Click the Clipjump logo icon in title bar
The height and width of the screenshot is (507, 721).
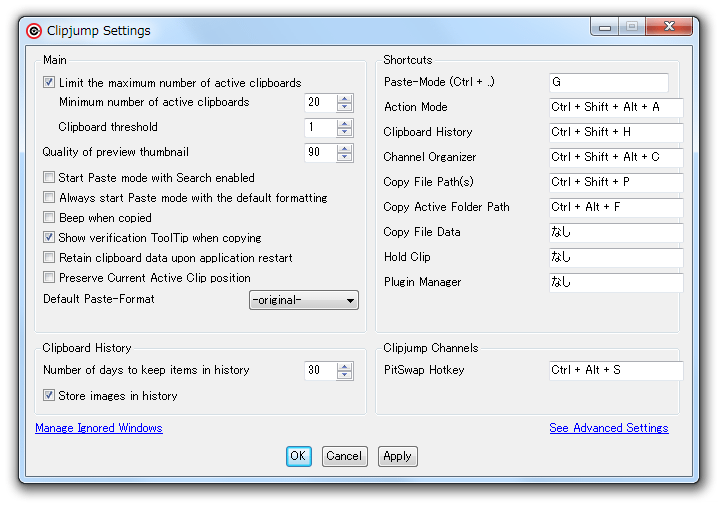point(34,31)
